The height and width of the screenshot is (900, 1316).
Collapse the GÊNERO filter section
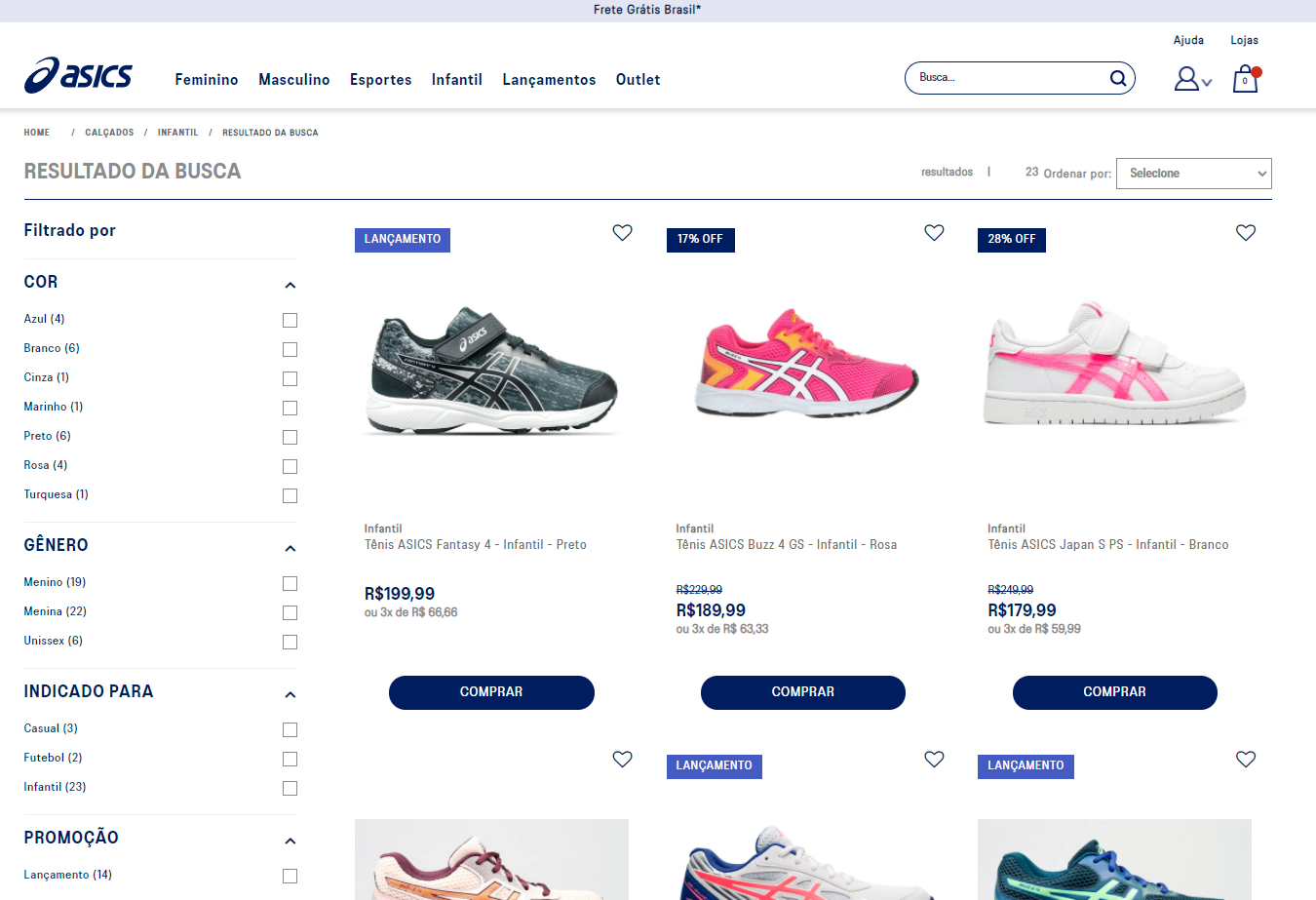290,549
